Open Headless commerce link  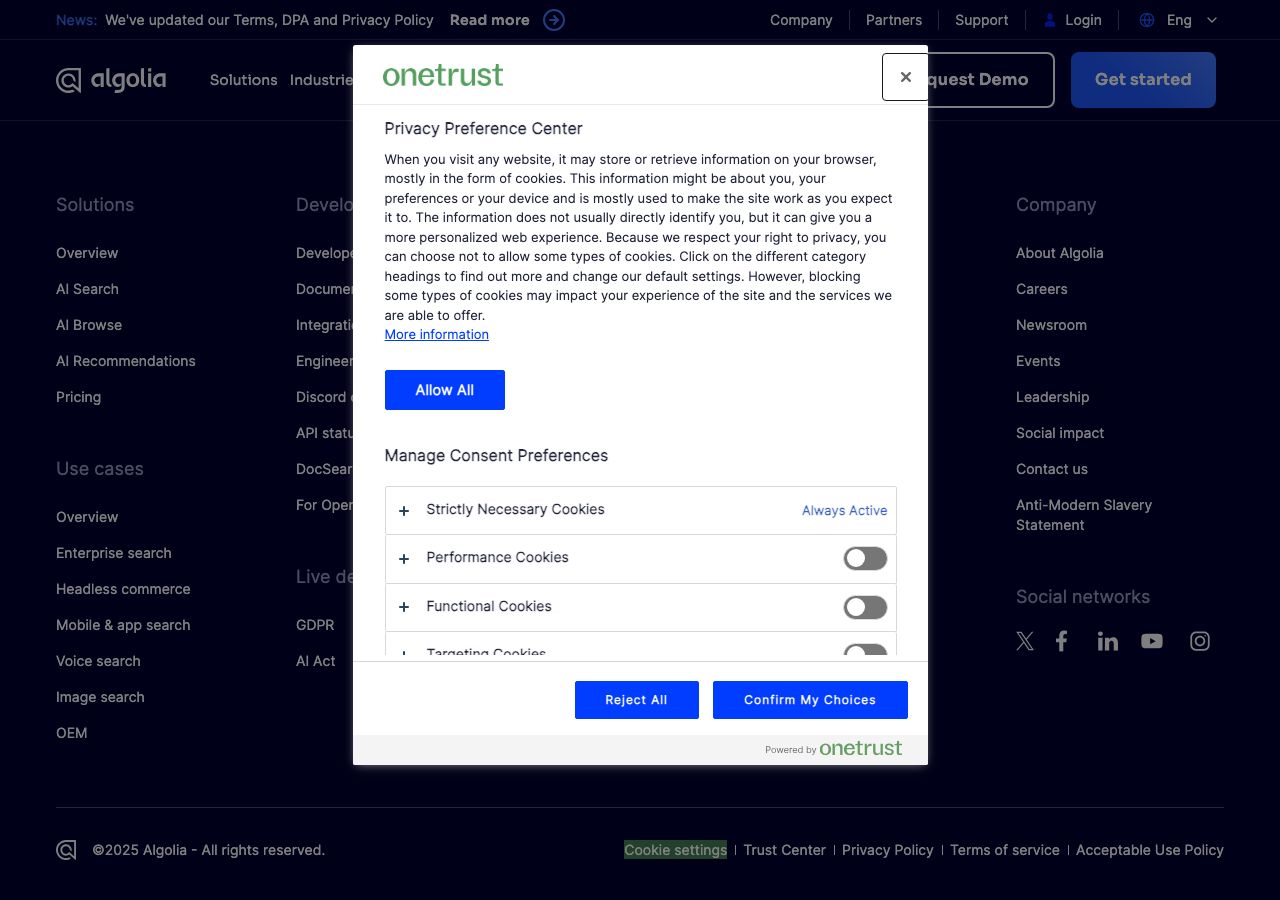pyautogui.click(x=123, y=589)
